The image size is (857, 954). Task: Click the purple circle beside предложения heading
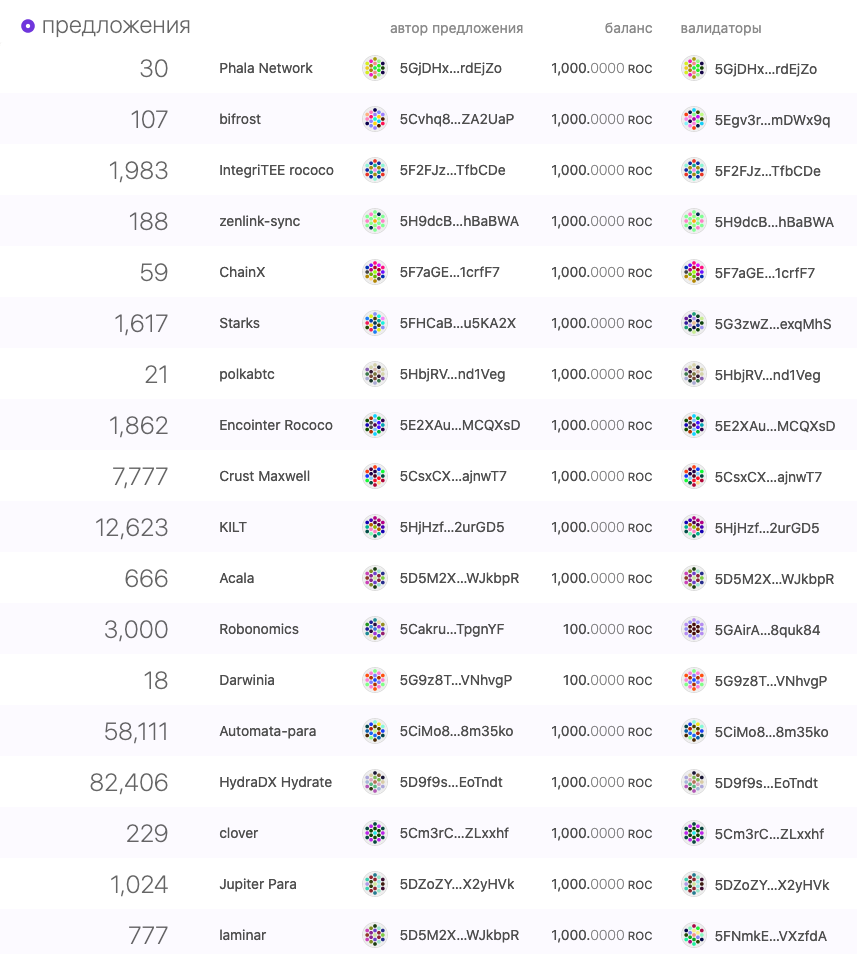pos(28,26)
